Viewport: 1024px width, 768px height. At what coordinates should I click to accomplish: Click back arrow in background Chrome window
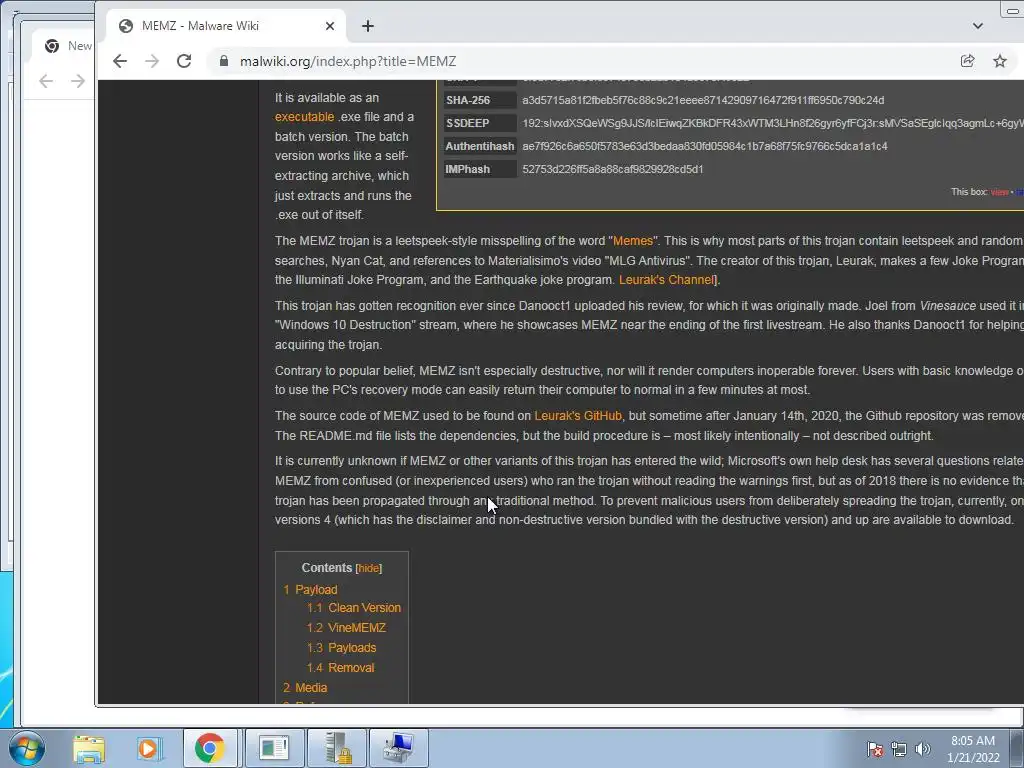click(x=46, y=81)
